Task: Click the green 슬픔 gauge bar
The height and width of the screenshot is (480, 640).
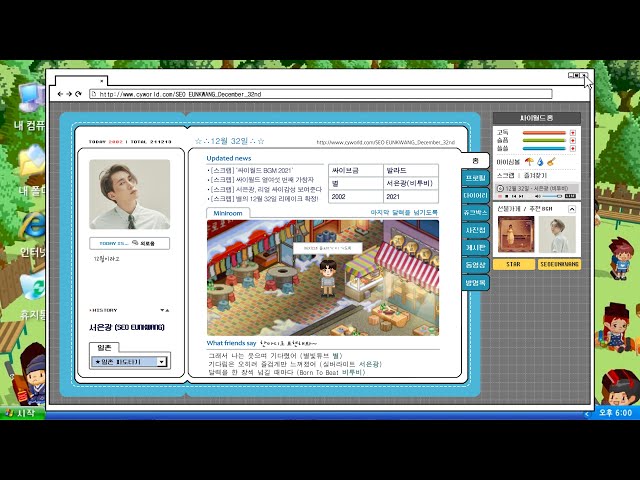Action: (x=544, y=140)
